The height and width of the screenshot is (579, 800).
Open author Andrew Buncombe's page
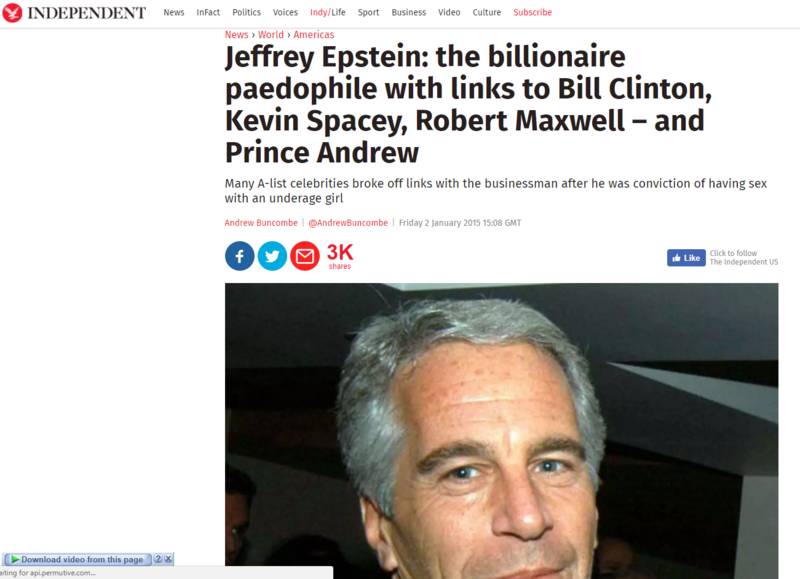[x=261, y=223]
